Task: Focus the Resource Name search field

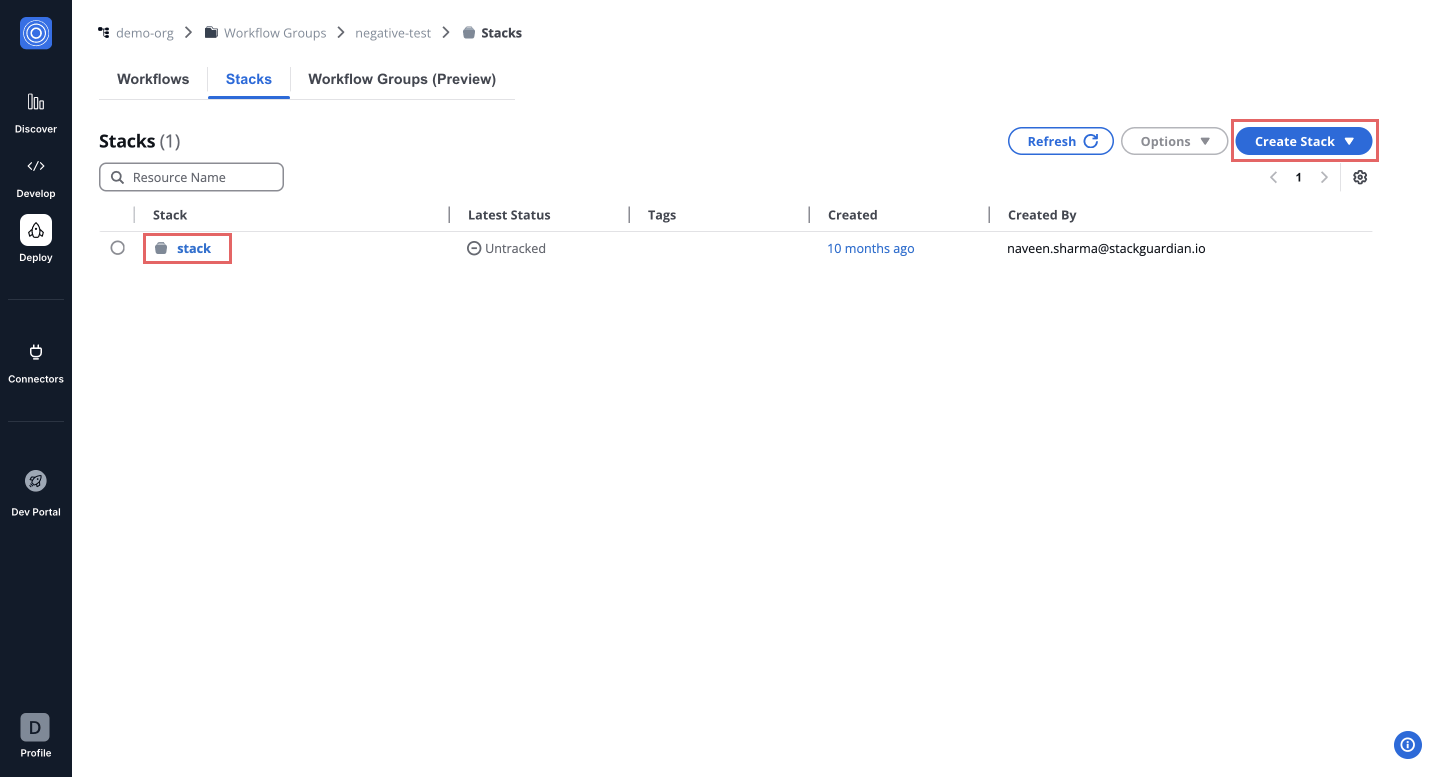Action: pyautogui.click(x=191, y=177)
